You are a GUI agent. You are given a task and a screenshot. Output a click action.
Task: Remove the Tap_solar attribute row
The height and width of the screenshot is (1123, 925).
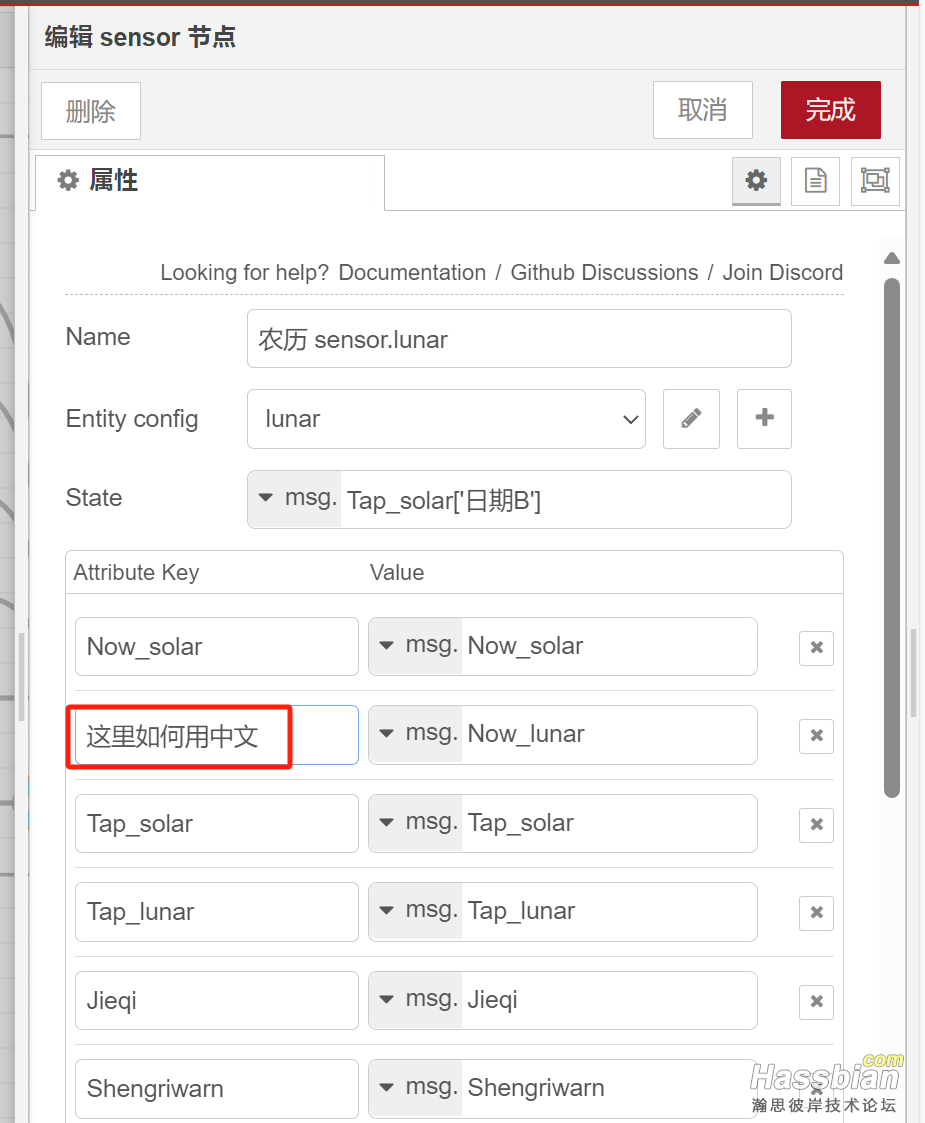[816, 824]
